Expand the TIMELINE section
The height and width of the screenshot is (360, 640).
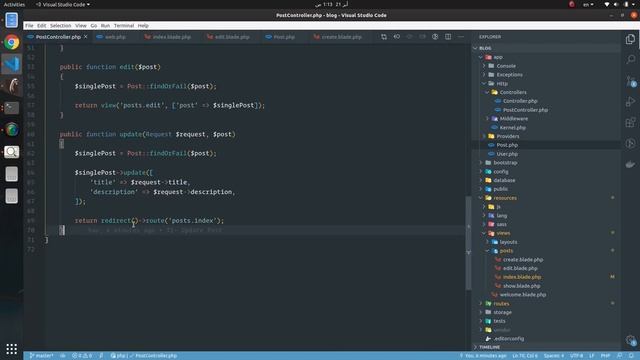click(x=547, y=347)
